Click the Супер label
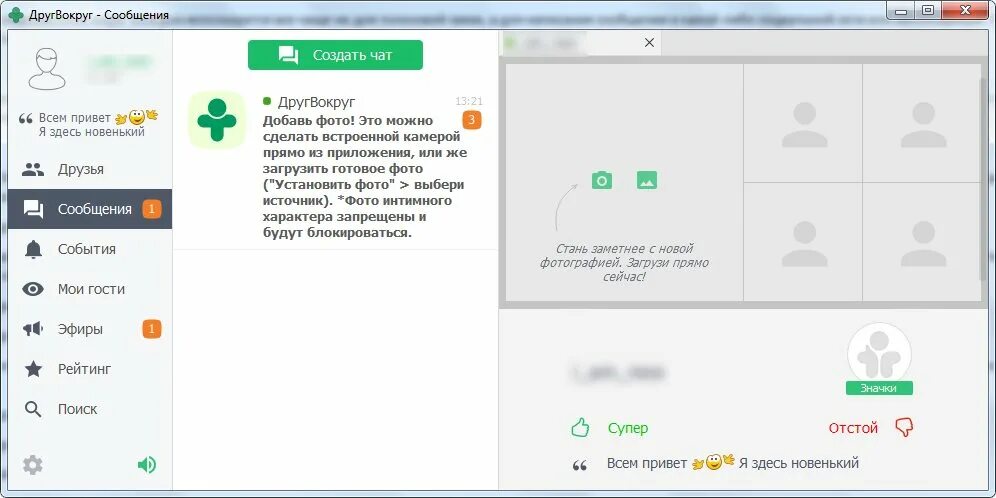This screenshot has height=498, width=996. point(628,428)
